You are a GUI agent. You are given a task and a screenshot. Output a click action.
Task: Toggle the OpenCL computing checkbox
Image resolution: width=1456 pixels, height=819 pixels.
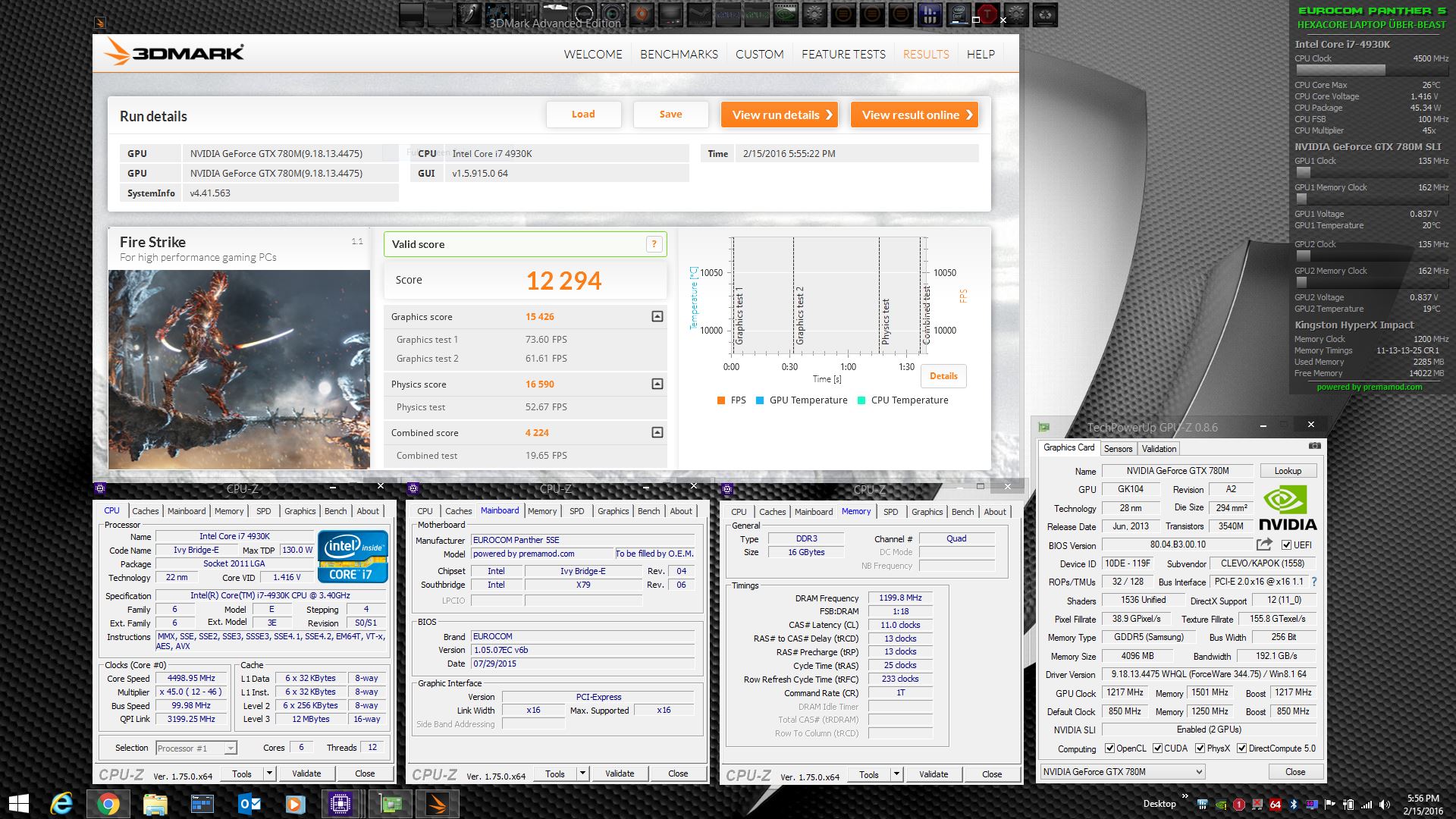(1109, 748)
